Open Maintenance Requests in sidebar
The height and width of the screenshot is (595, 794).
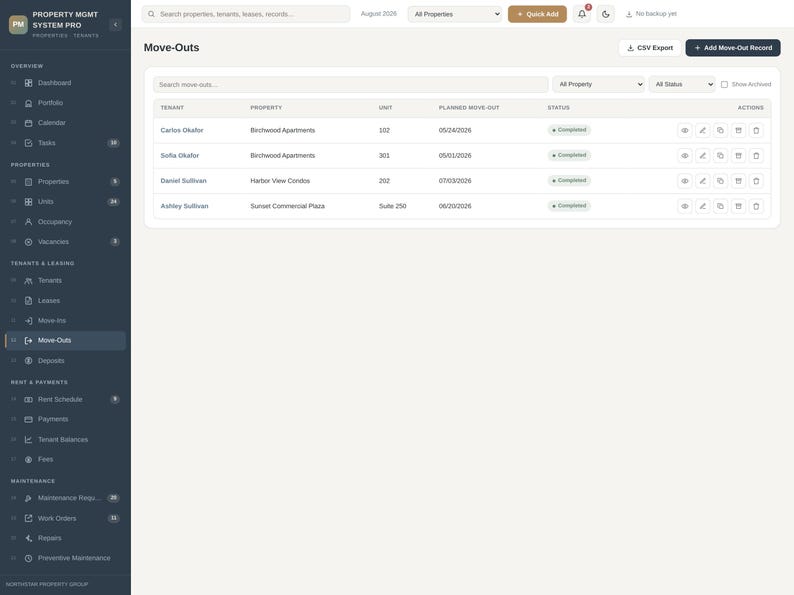(65, 498)
